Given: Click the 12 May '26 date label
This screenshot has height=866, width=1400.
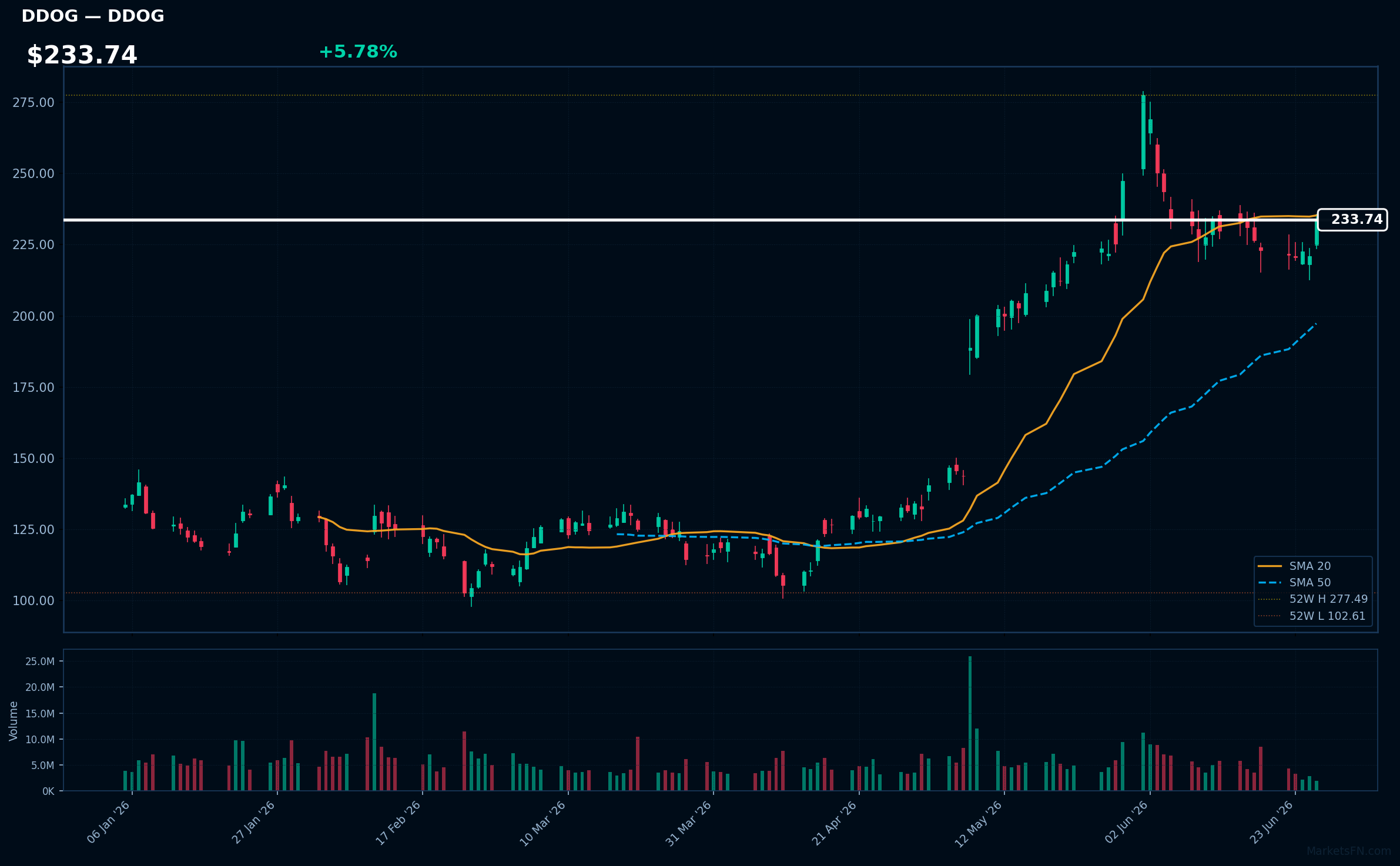Looking at the screenshot, I should click(979, 823).
